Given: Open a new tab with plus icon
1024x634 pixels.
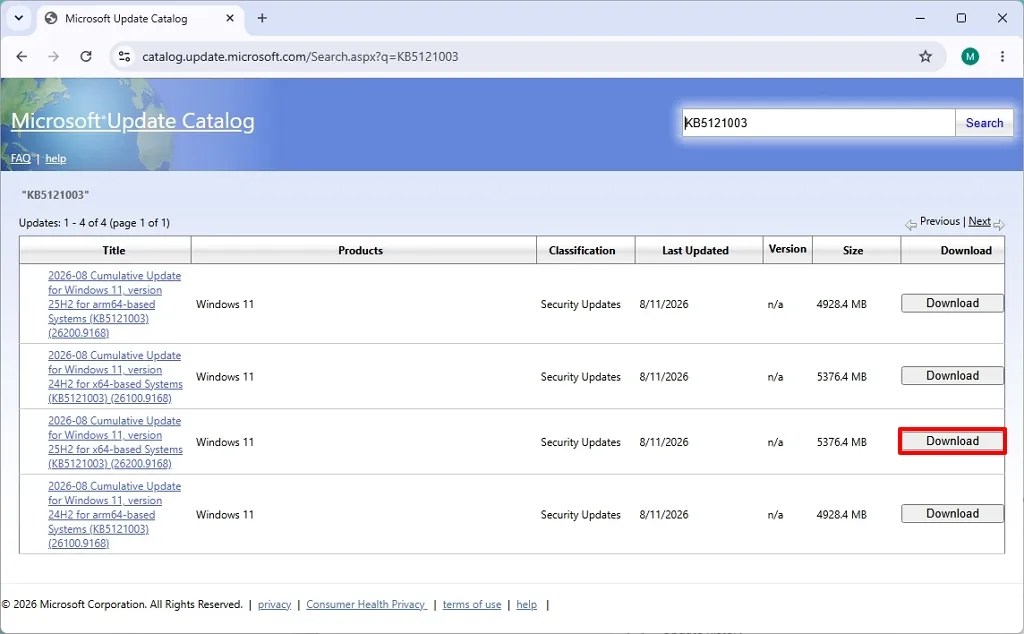Looking at the screenshot, I should click(x=262, y=18).
